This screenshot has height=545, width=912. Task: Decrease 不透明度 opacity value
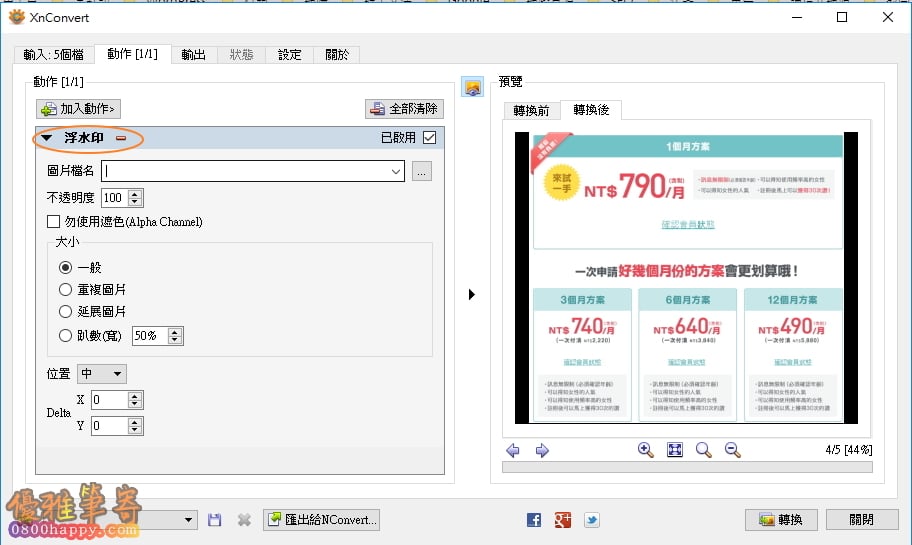coord(135,202)
